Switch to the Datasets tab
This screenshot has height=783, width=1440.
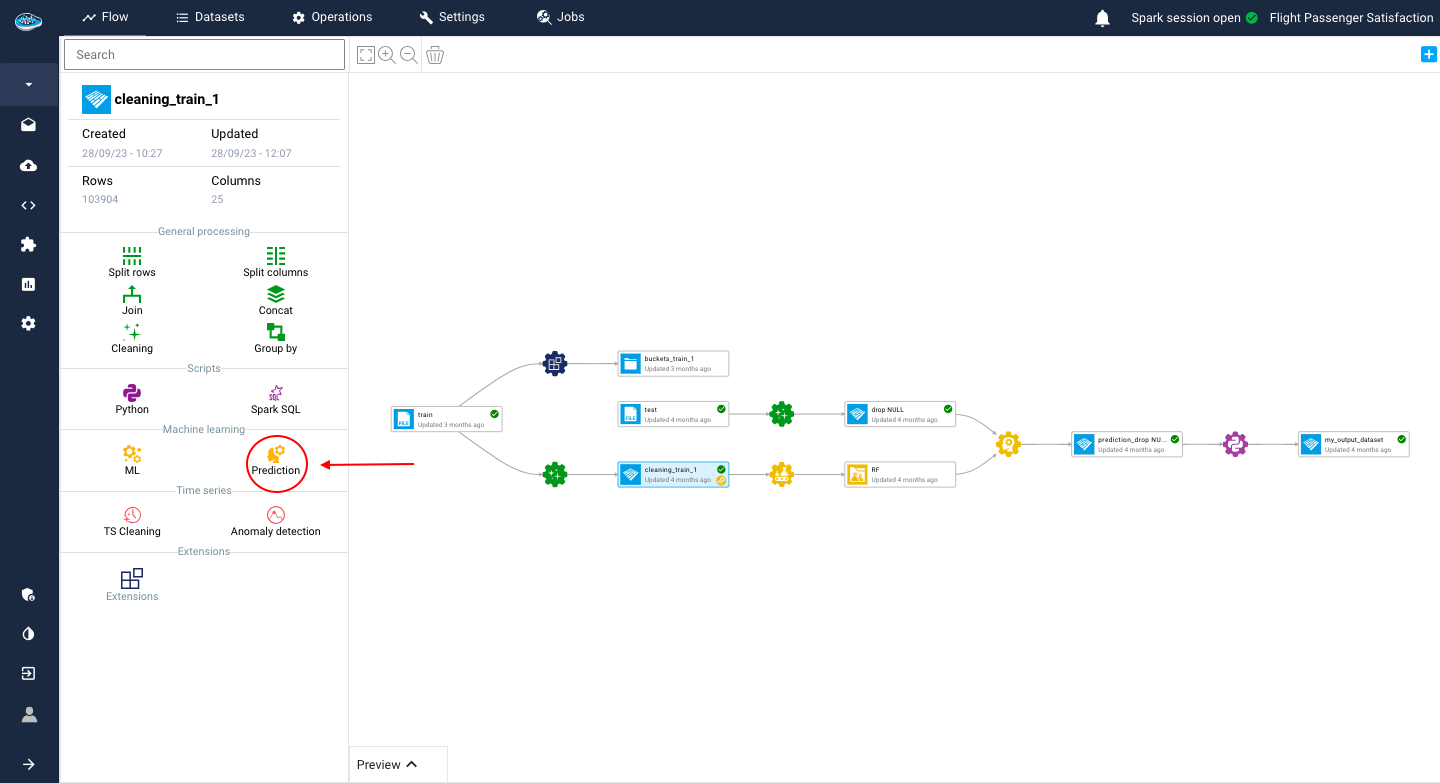point(210,17)
